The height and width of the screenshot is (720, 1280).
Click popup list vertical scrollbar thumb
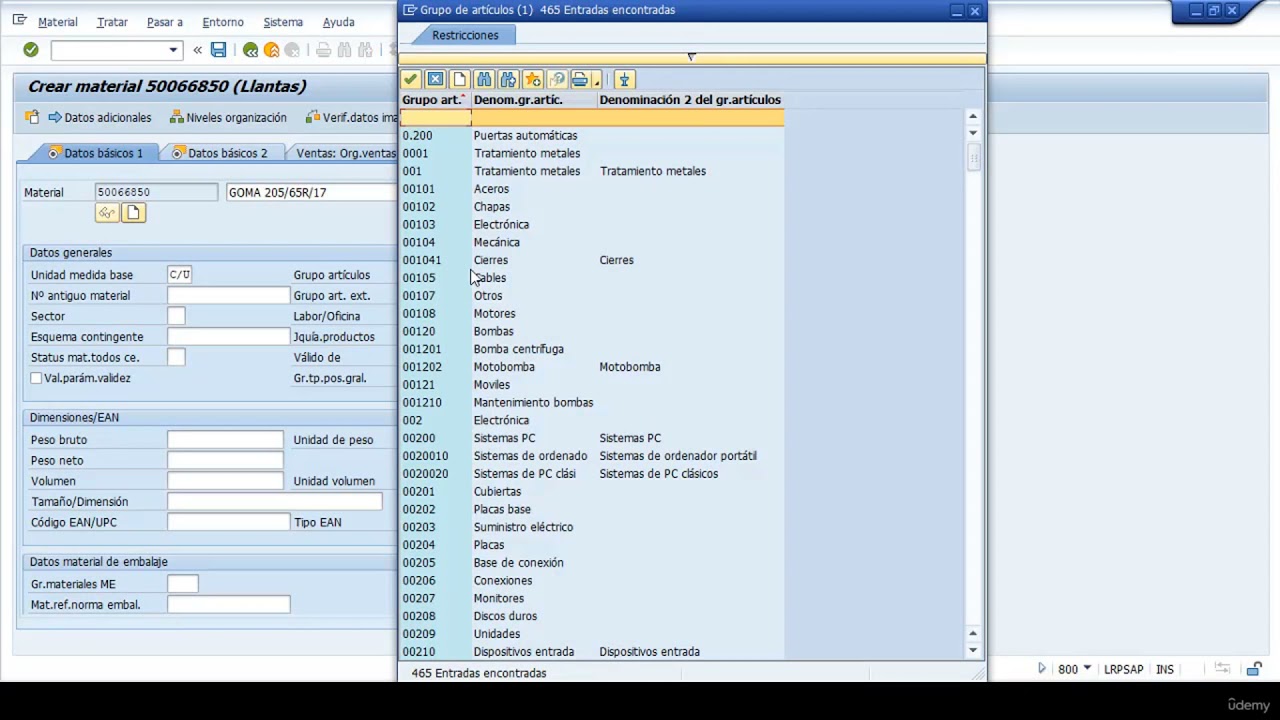(x=973, y=157)
